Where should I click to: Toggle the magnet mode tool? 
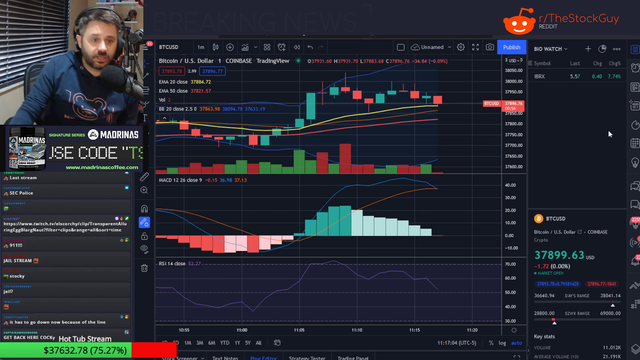144,209
